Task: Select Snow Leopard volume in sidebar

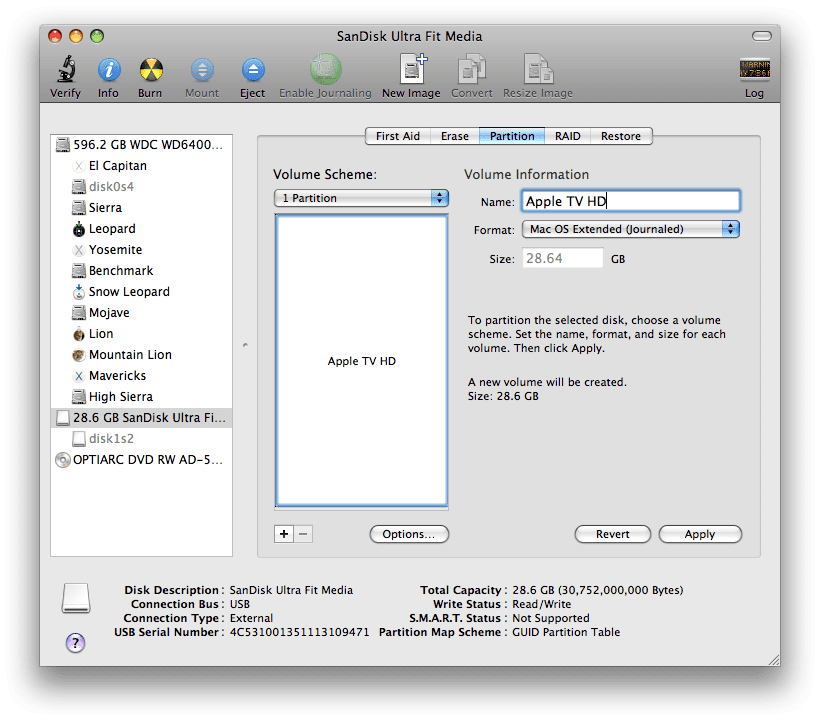Action: pyautogui.click(x=128, y=292)
